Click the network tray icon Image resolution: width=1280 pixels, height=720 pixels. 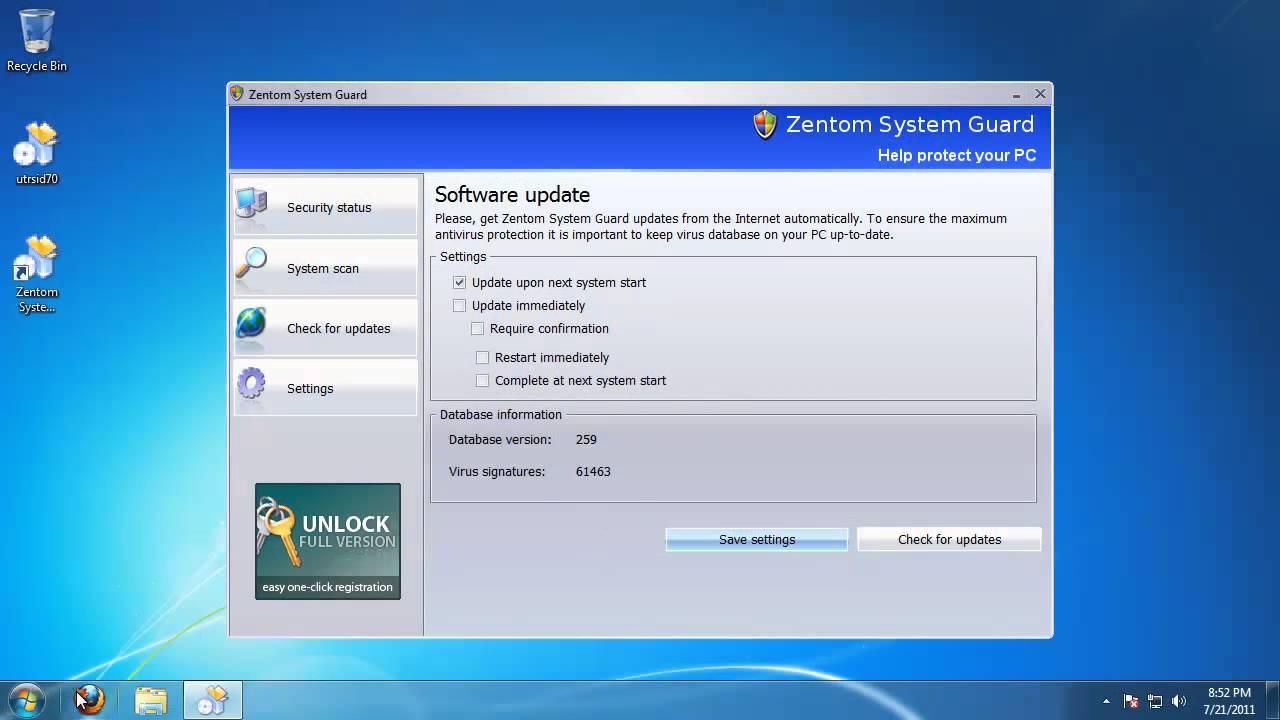coord(1155,701)
